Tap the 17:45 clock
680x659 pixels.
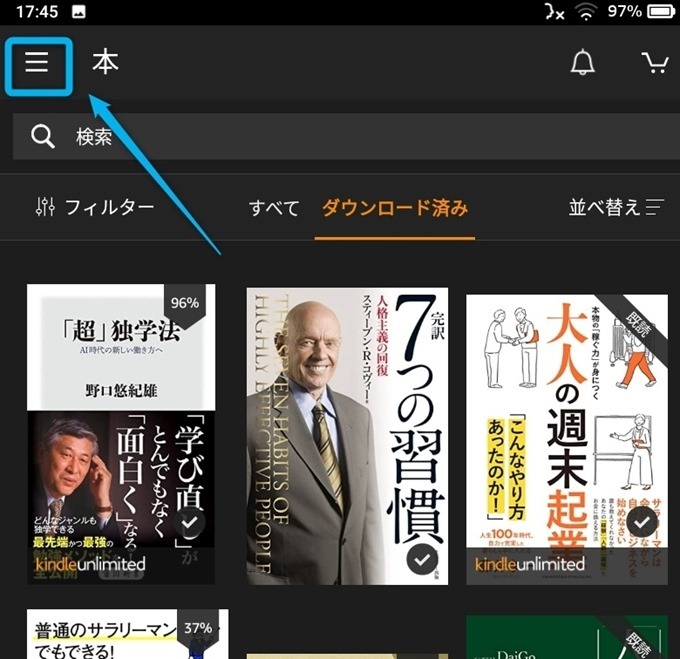[x=37, y=12]
